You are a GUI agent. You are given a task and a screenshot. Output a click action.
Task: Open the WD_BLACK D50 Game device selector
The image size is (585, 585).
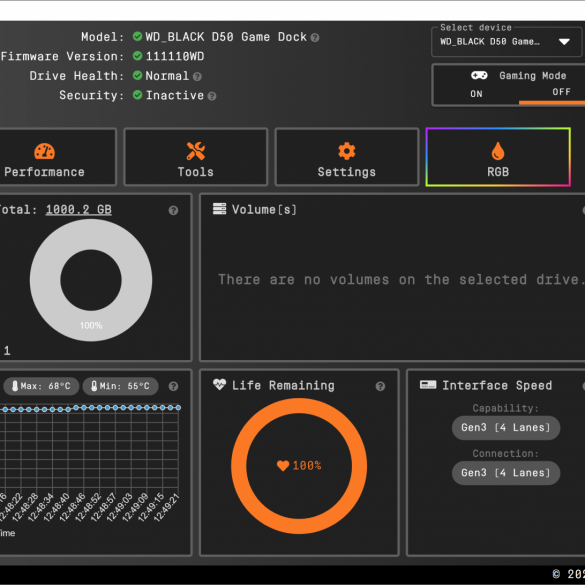506,42
